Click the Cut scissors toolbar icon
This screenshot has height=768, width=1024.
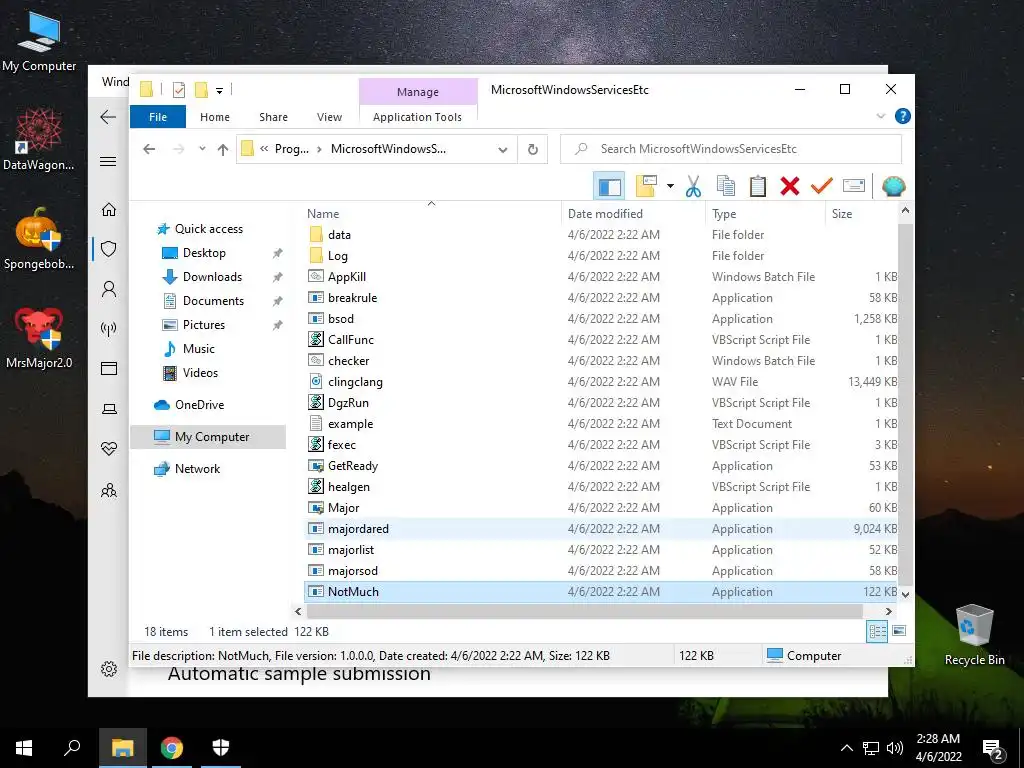click(x=693, y=187)
